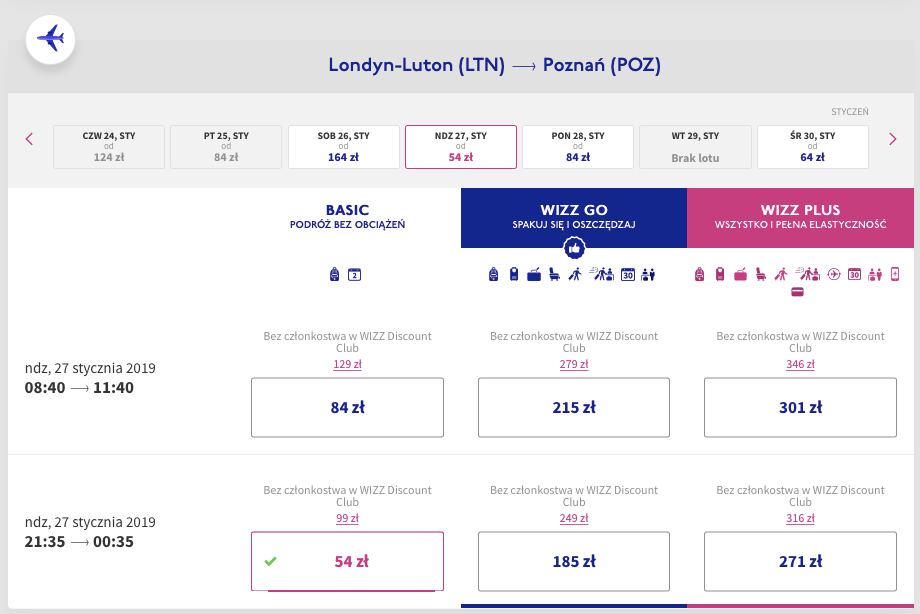Image resolution: width=920 pixels, height=614 pixels.
Task: Click the thumbs-up icon under WIZZ GO
Action: pyautogui.click(x=574, y=248)
